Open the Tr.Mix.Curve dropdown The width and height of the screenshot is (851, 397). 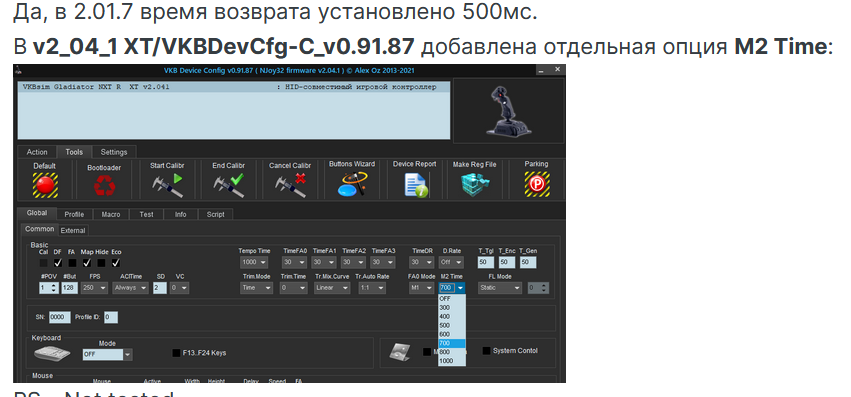pyautogui.click(x=332, y=288)
